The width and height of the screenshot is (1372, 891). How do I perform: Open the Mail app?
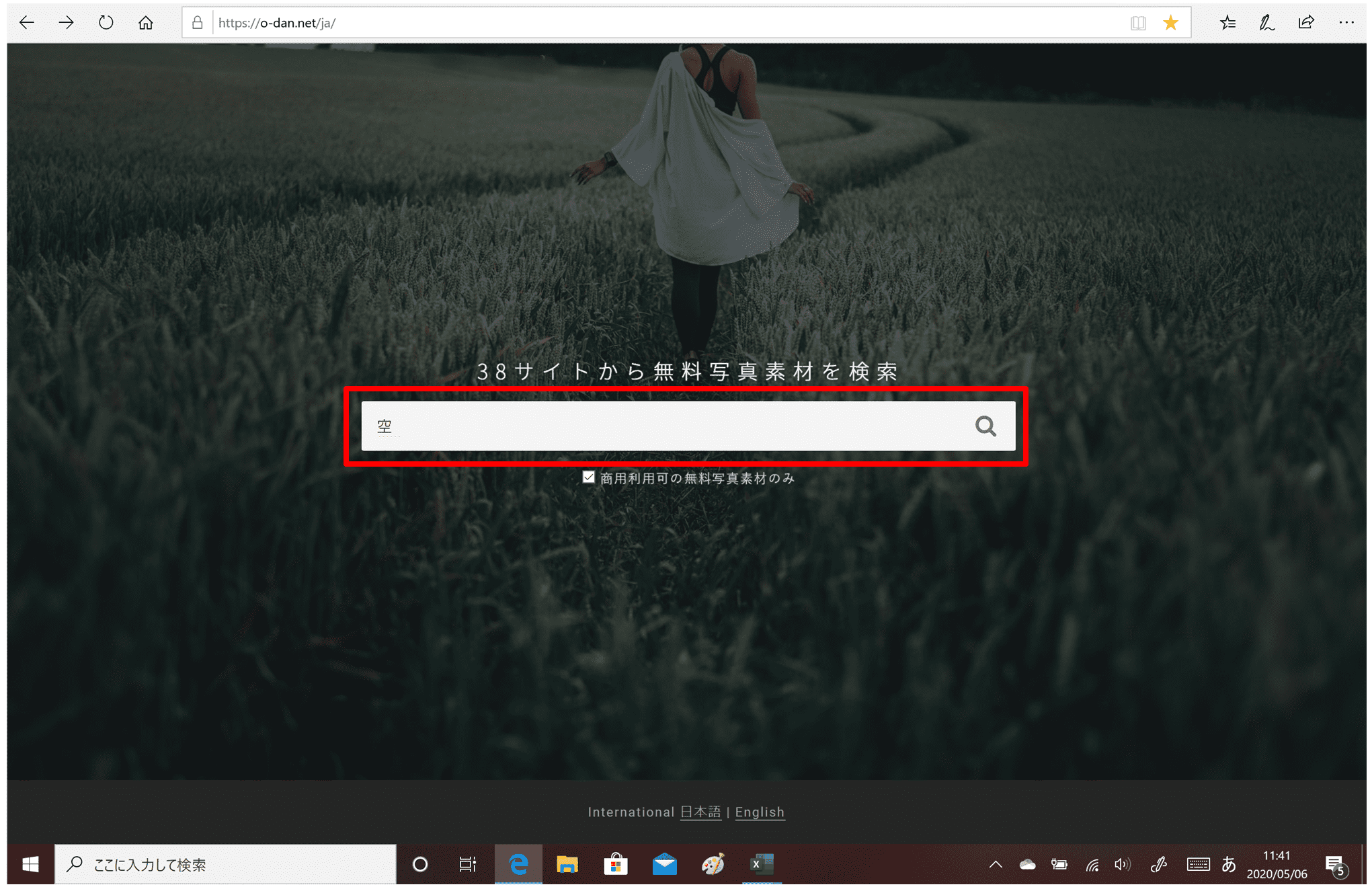(665, 864)
